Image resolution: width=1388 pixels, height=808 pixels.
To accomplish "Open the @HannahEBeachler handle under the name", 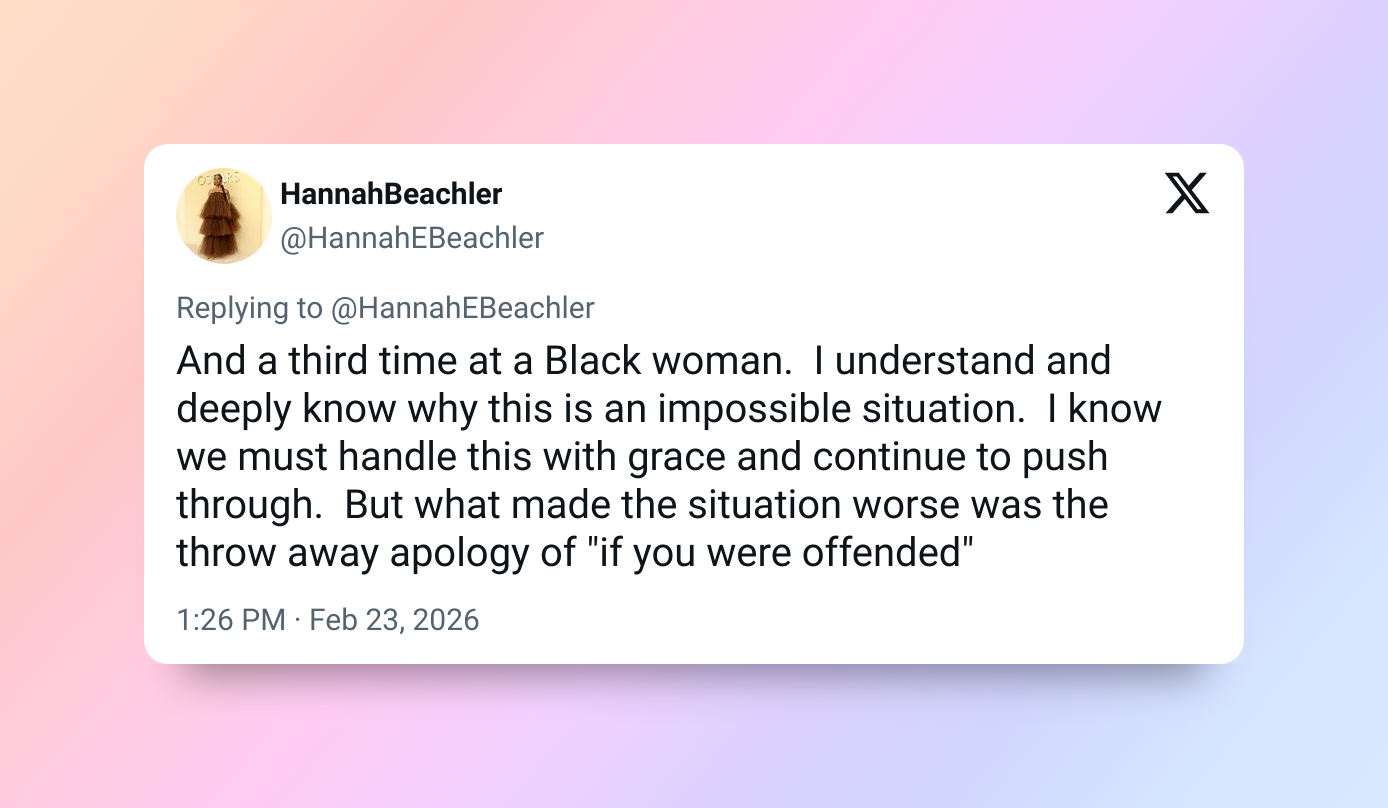I will pos(412,238).
